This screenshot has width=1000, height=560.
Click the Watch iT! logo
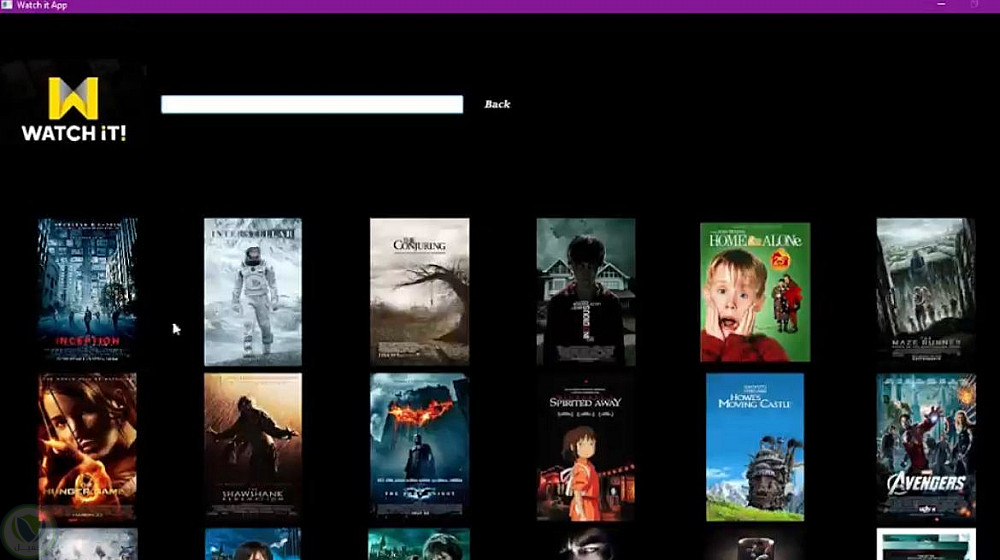(x=74, y=109)
